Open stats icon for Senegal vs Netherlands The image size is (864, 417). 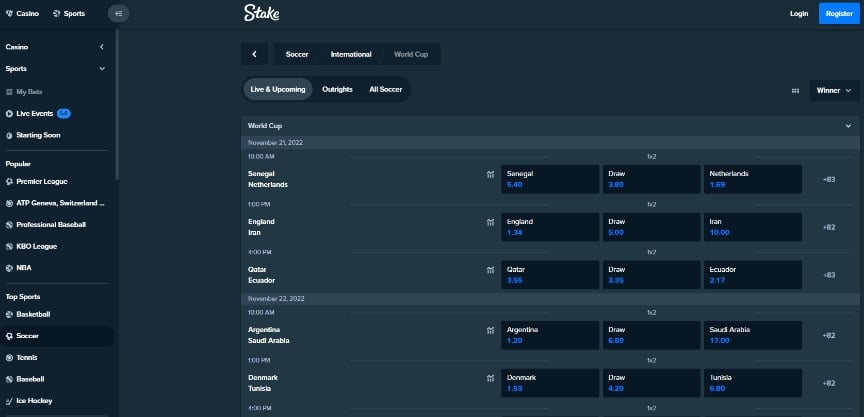coord(490,175)
